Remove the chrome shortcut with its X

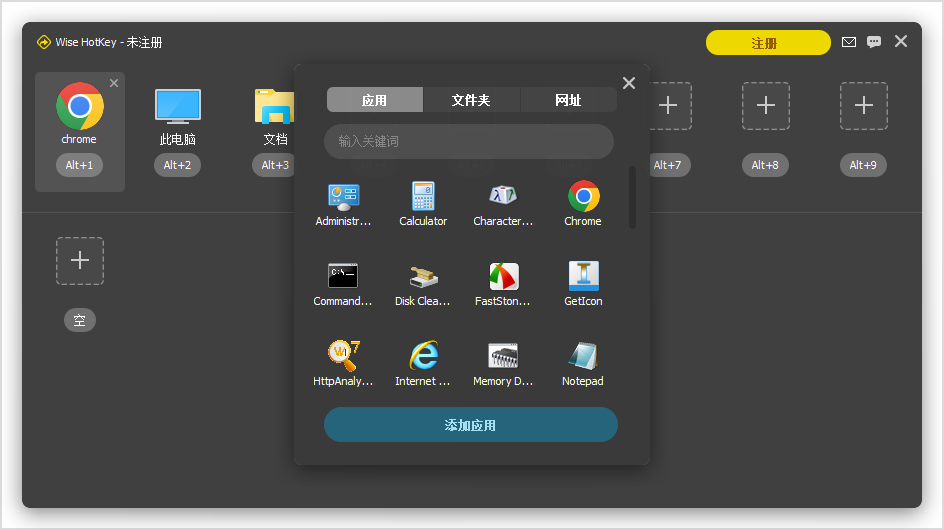114,83
